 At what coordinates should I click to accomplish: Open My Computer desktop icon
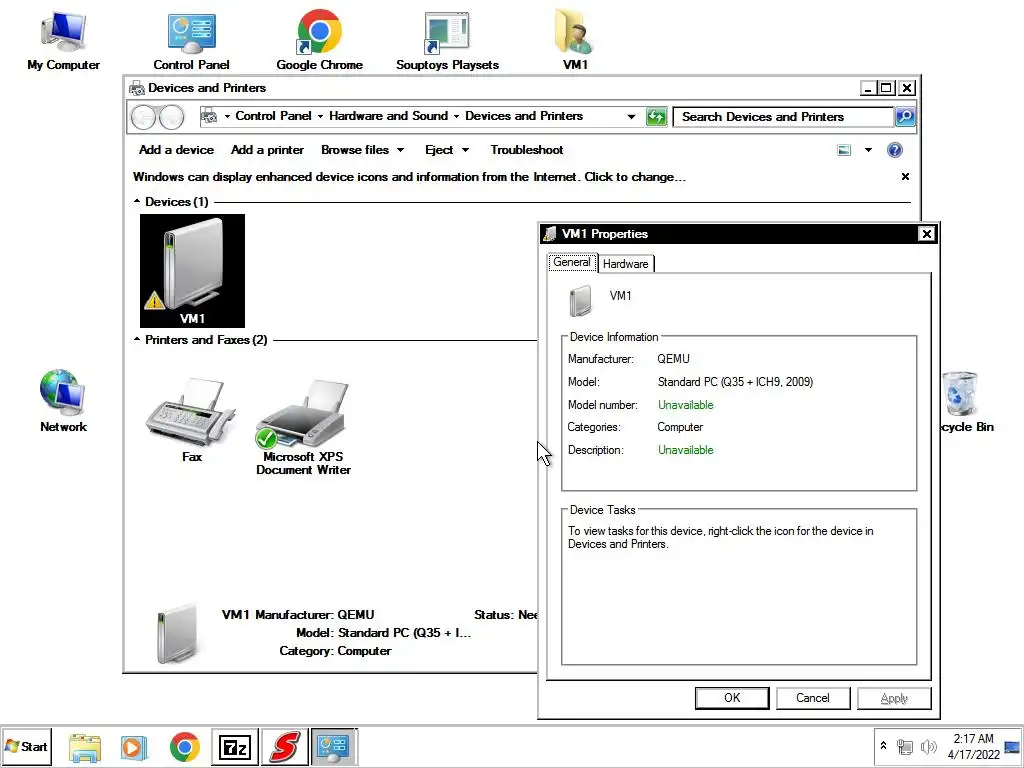[x=63, y=40]
